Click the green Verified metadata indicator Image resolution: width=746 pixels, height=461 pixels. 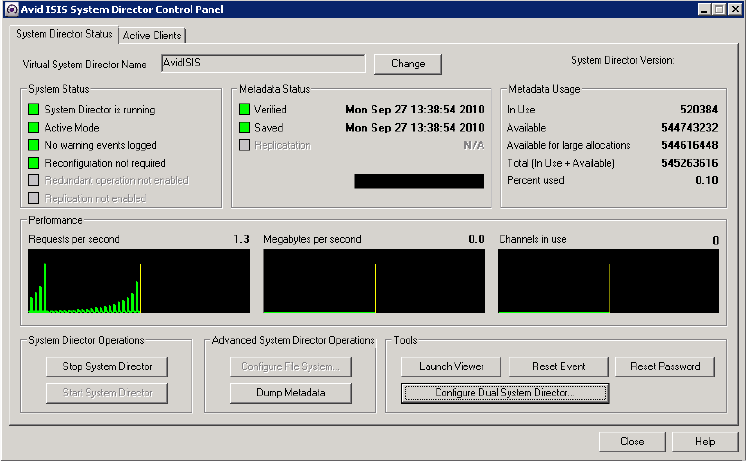245,109
